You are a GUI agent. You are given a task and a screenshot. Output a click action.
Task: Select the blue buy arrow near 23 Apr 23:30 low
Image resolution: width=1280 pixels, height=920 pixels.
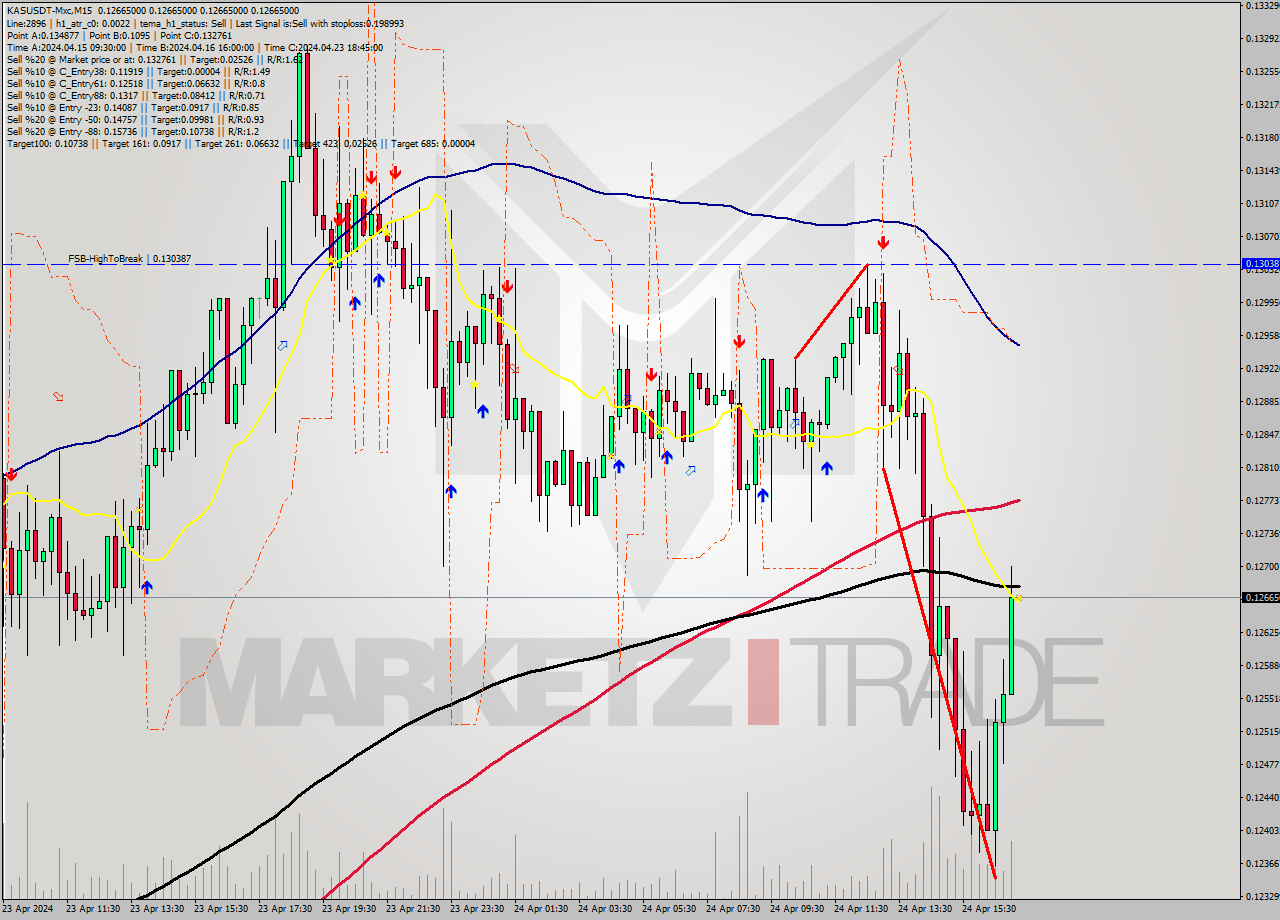click(x=451, y=491)
